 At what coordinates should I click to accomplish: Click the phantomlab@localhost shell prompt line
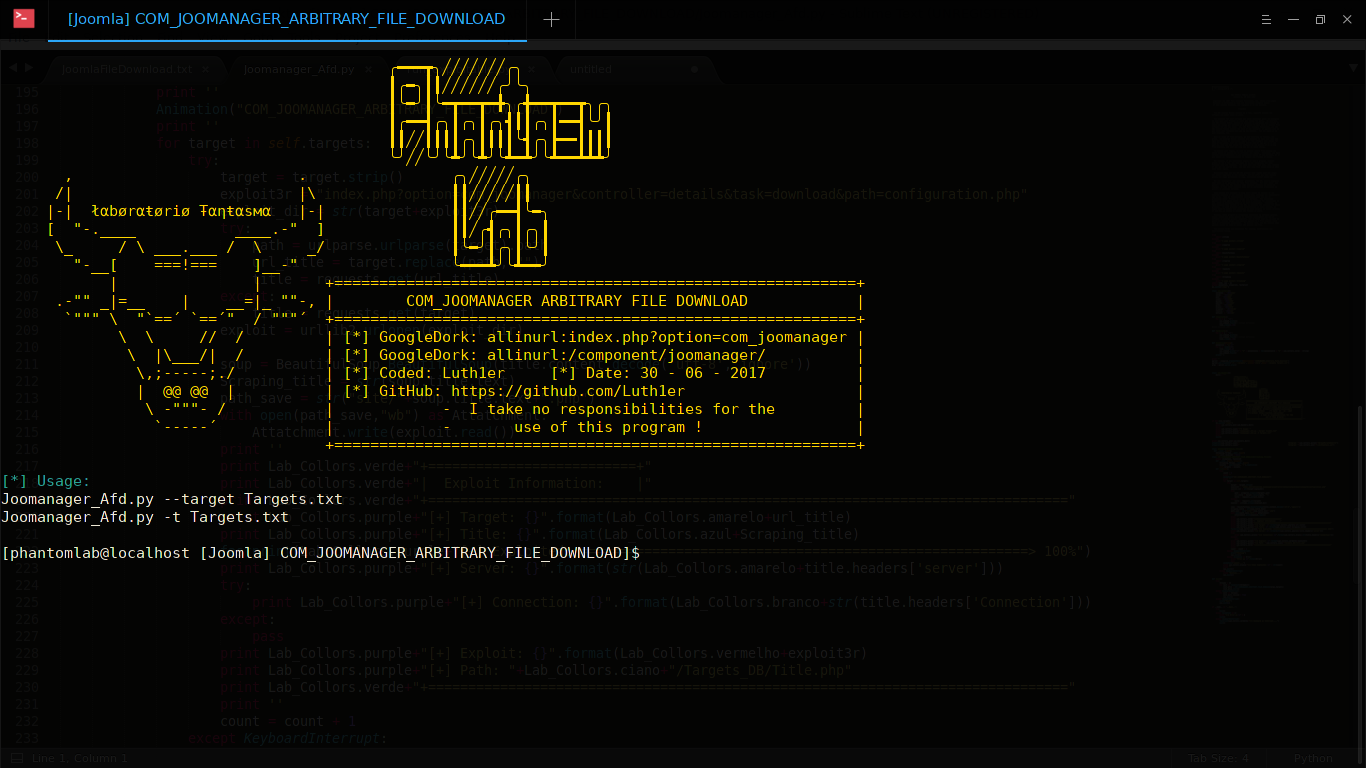coord(321,553)
